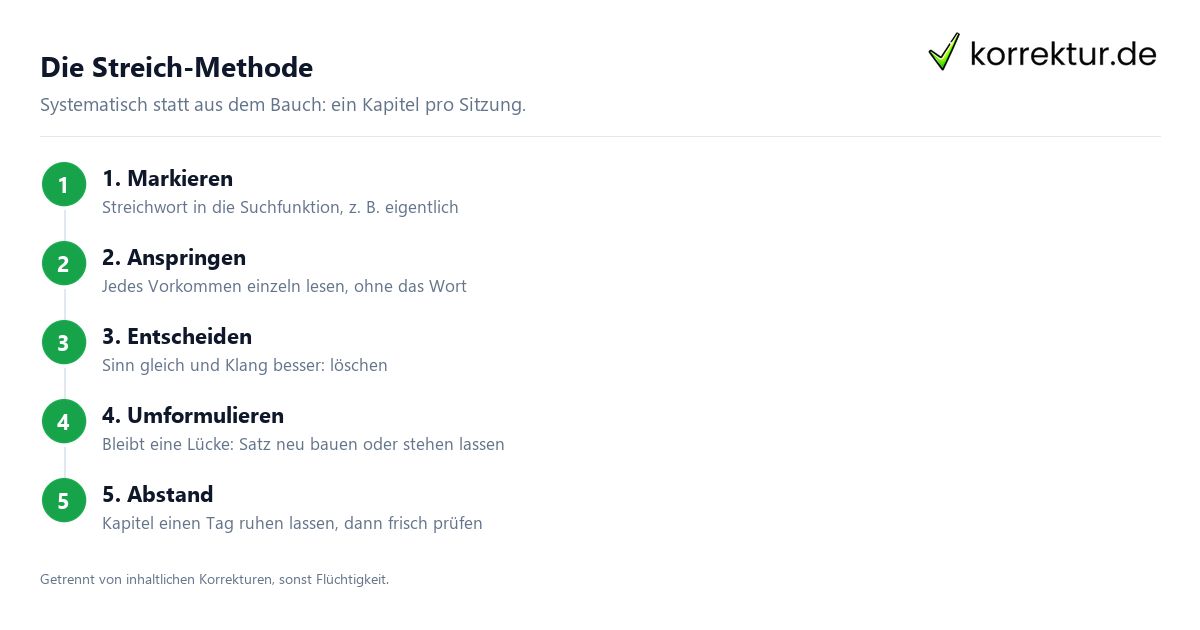
Task: Select the 1. Markieren step title
Action: [167, 179]
